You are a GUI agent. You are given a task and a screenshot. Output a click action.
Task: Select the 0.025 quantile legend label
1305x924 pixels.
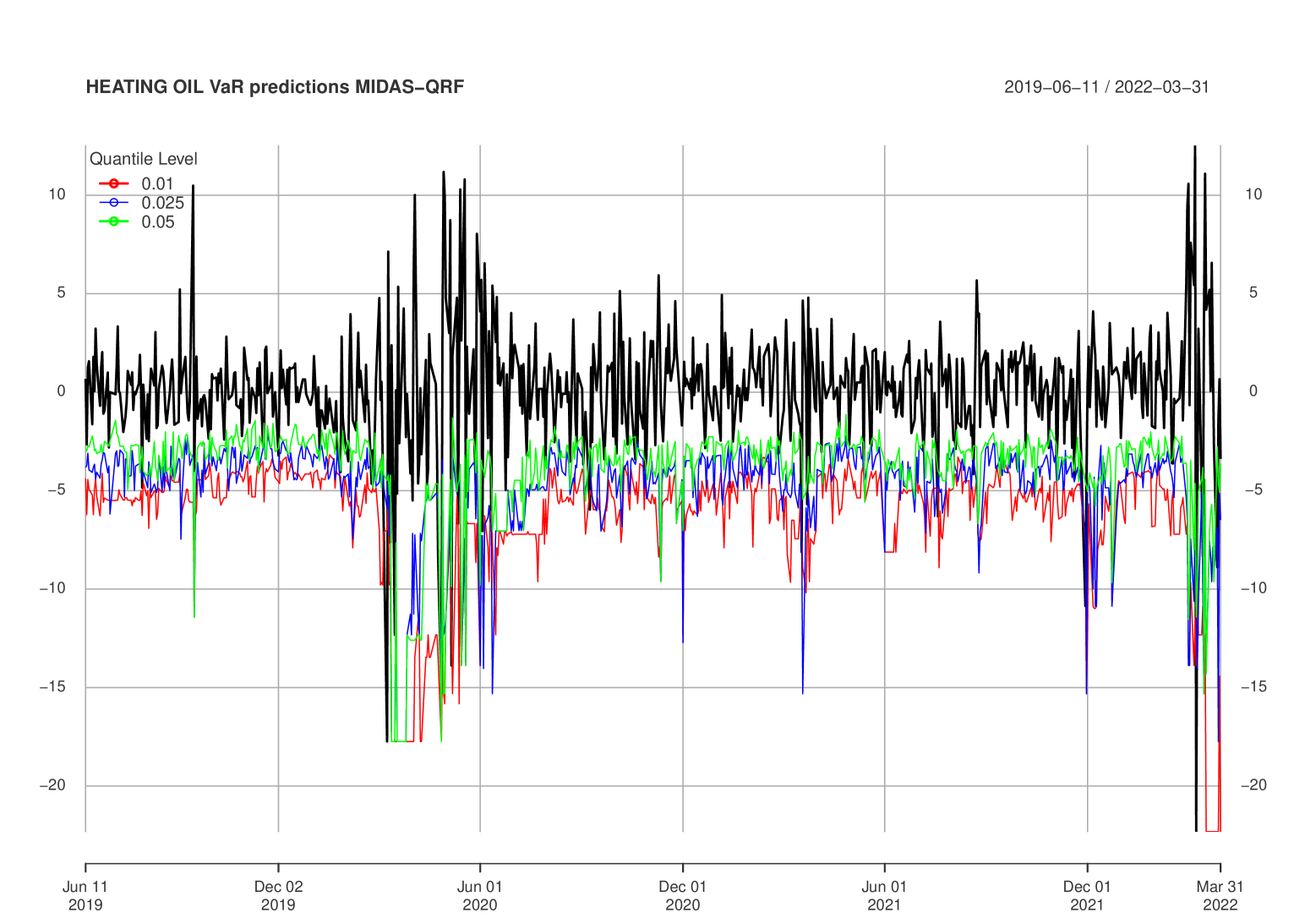coord(162,203)
